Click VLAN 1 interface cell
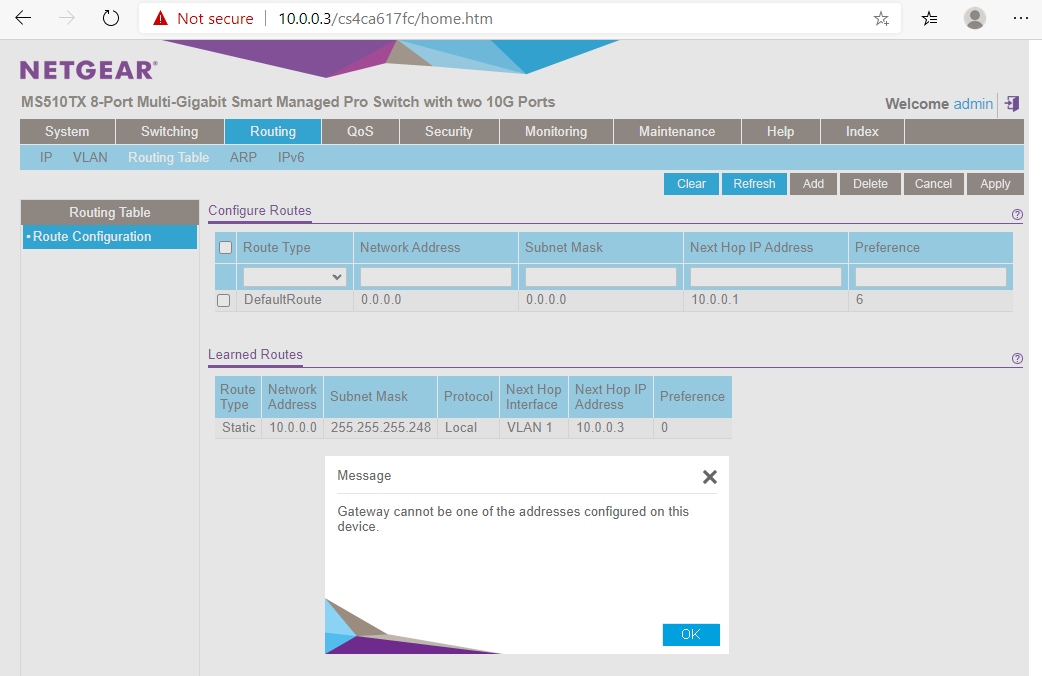Image resolution: width=1042 pixels, height=676 pixels. [x=530, y=427]
